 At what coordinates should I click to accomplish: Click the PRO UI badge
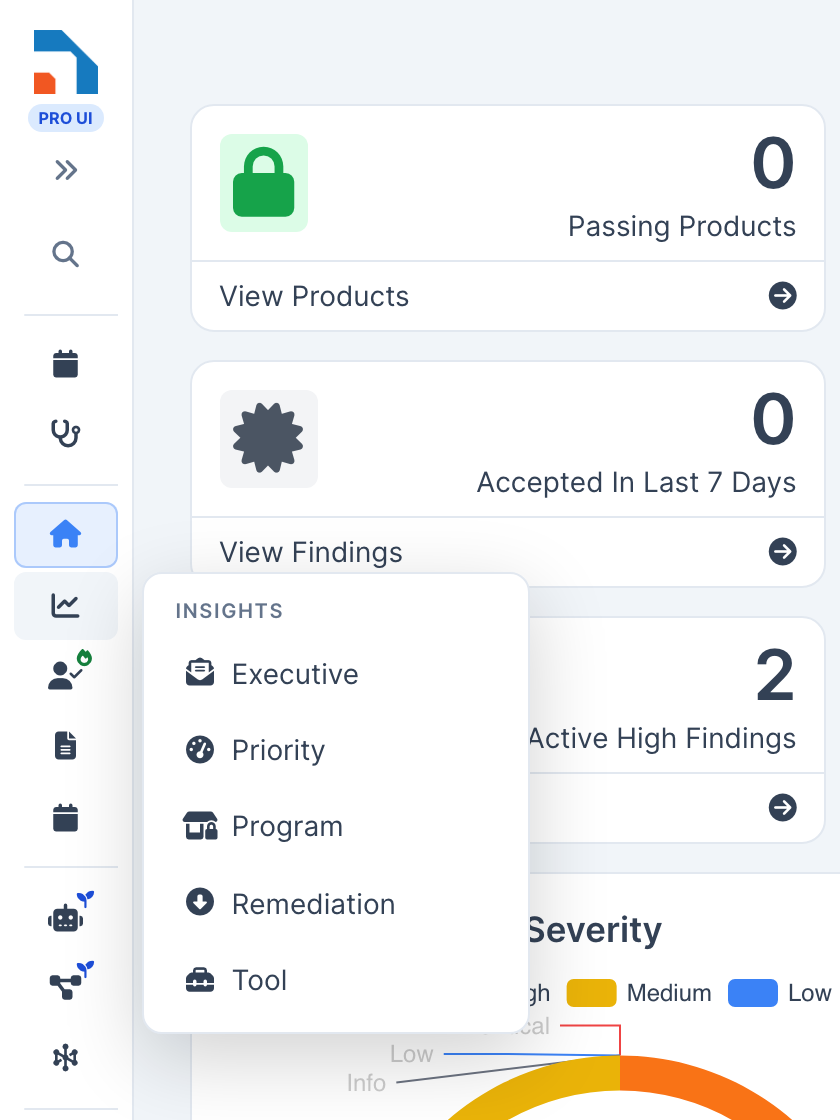click(x=66, y=118)
